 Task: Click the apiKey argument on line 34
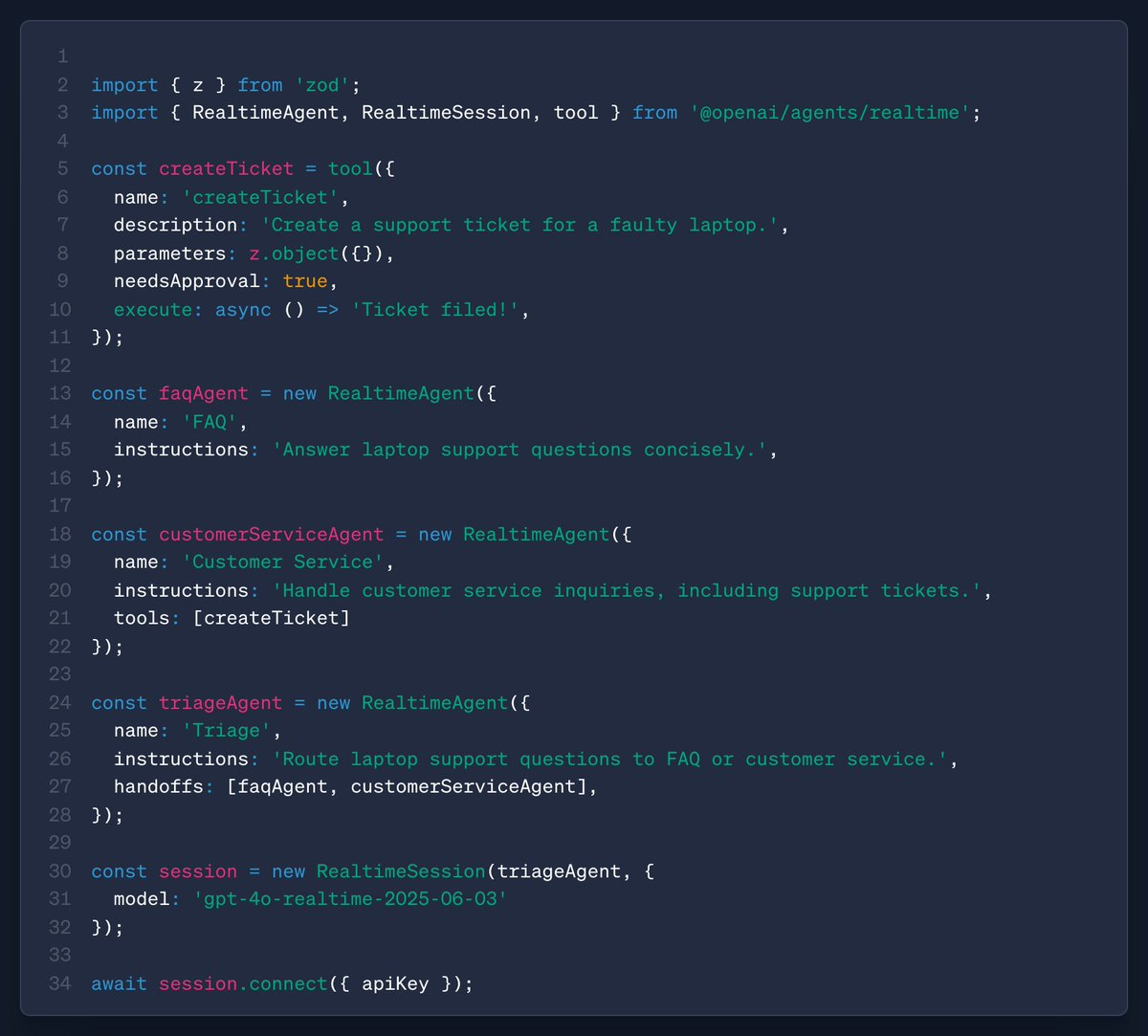[396, 984]
